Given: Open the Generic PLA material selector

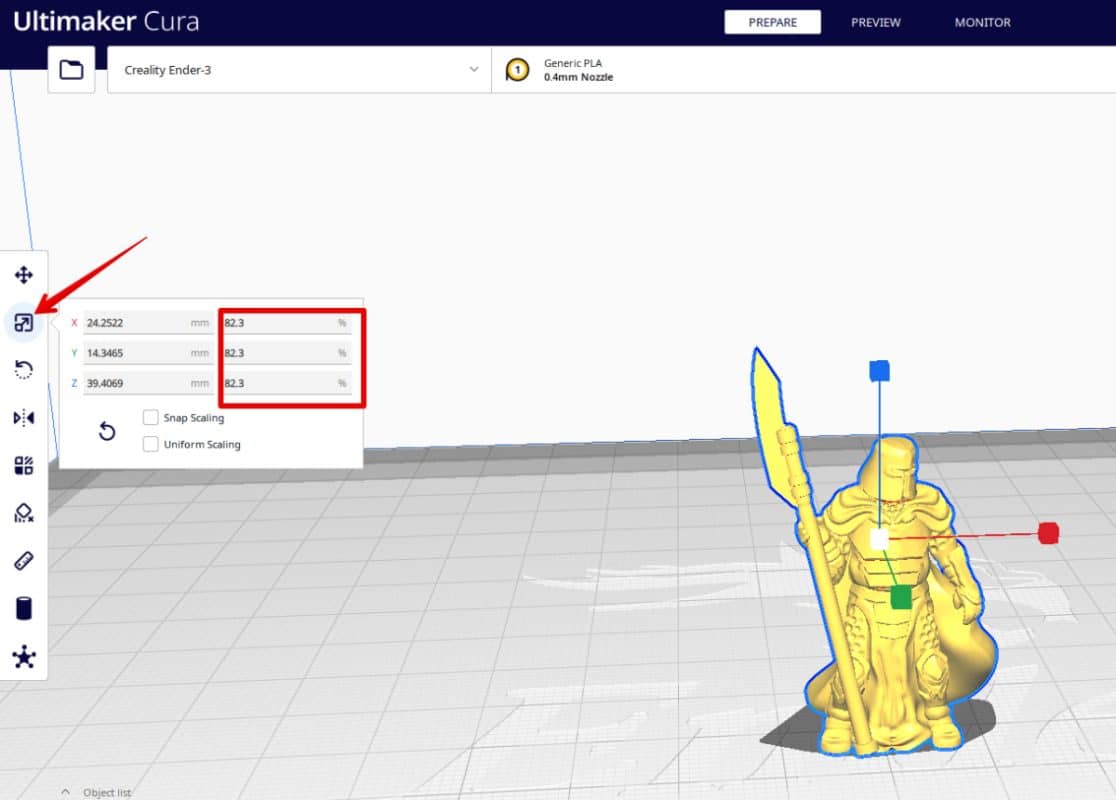Looking at the screenshot, I should coord(578,70).
